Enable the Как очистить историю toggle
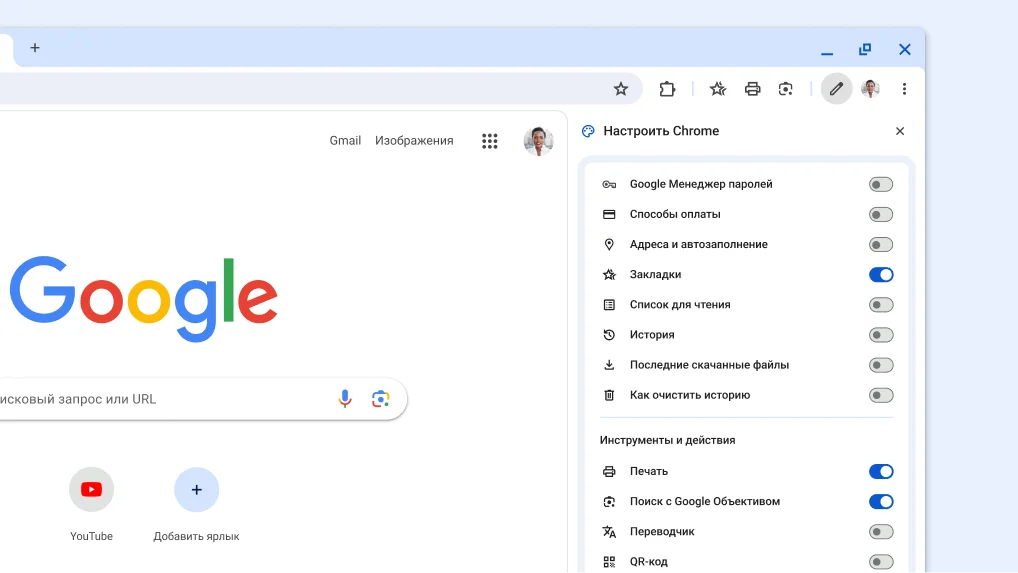The image size is (1018, 573). coord(881,395)
